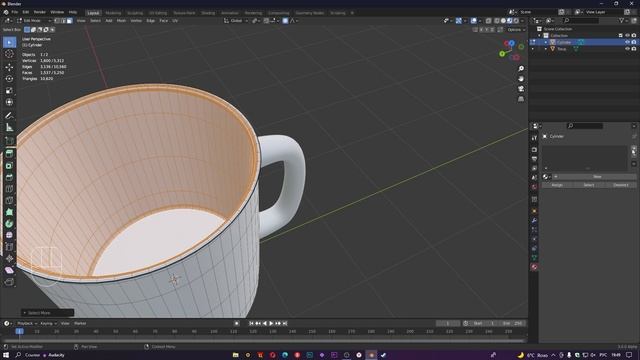
Task: Switch to the Layout workspace tab
Action: click(x=93, y=13)
